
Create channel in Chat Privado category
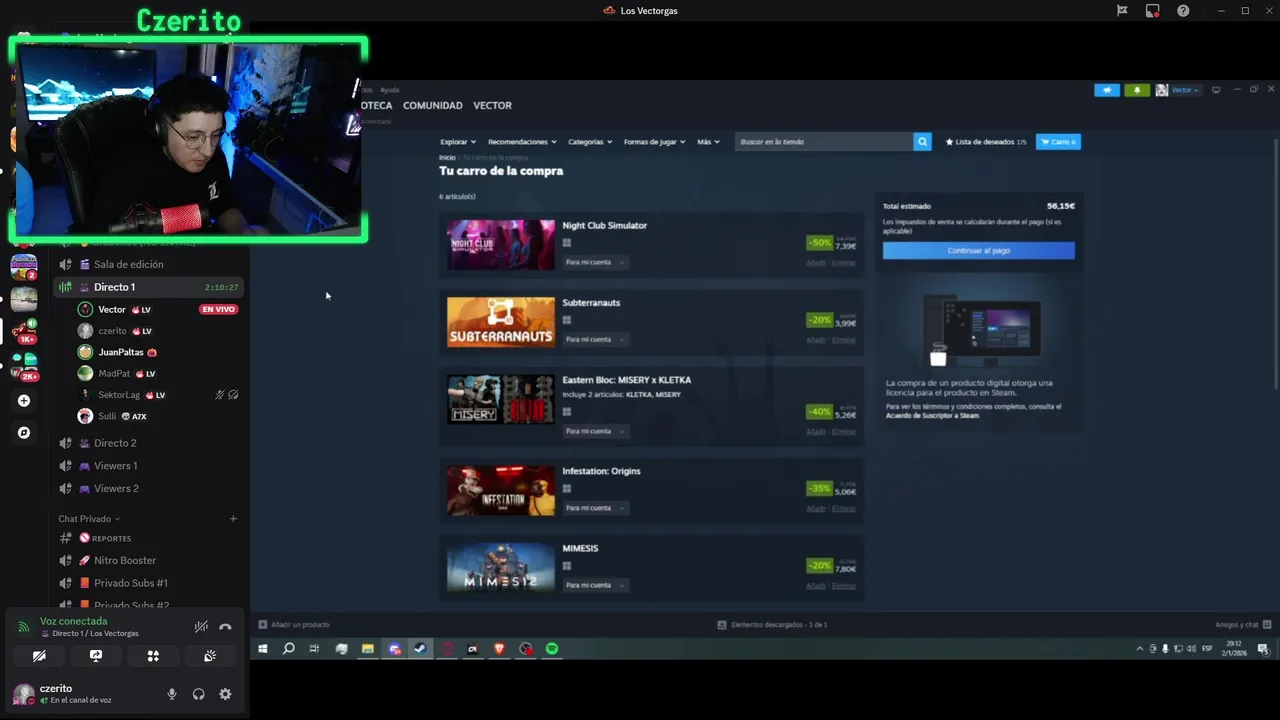point(233,519)
